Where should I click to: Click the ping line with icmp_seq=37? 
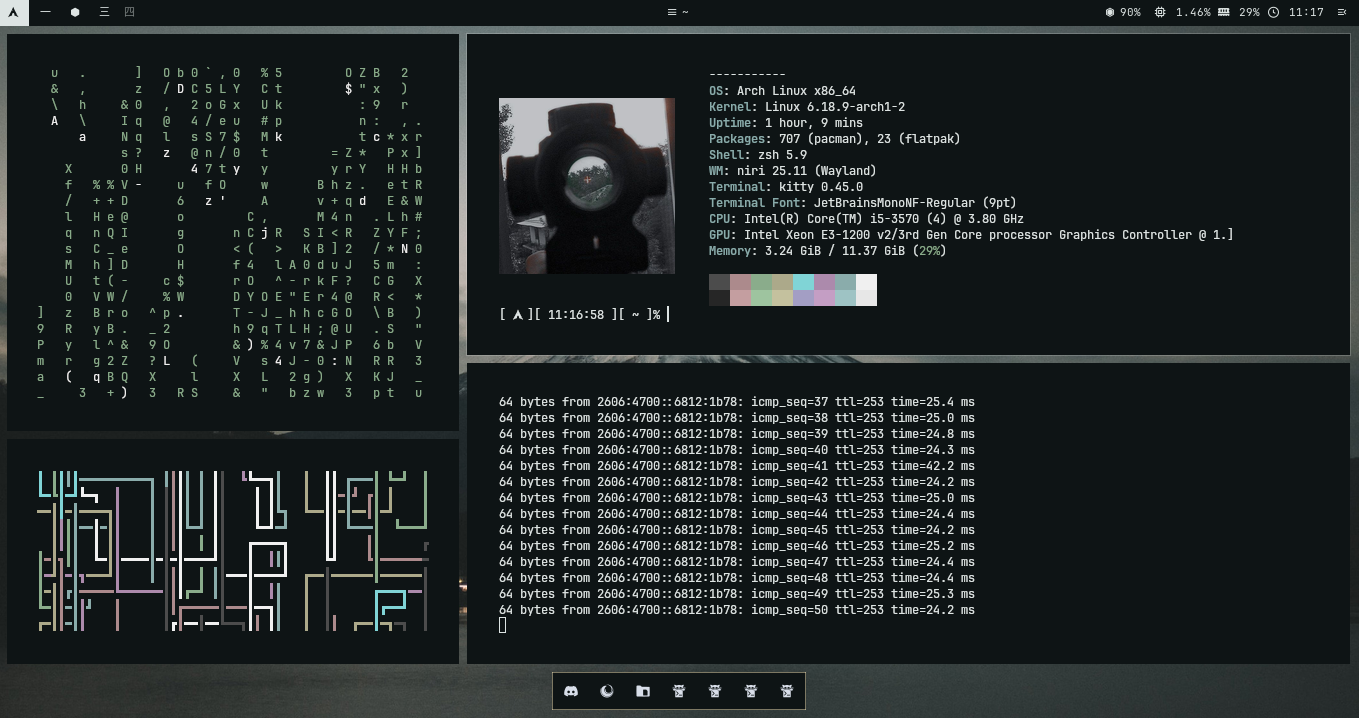pos(737,402)
